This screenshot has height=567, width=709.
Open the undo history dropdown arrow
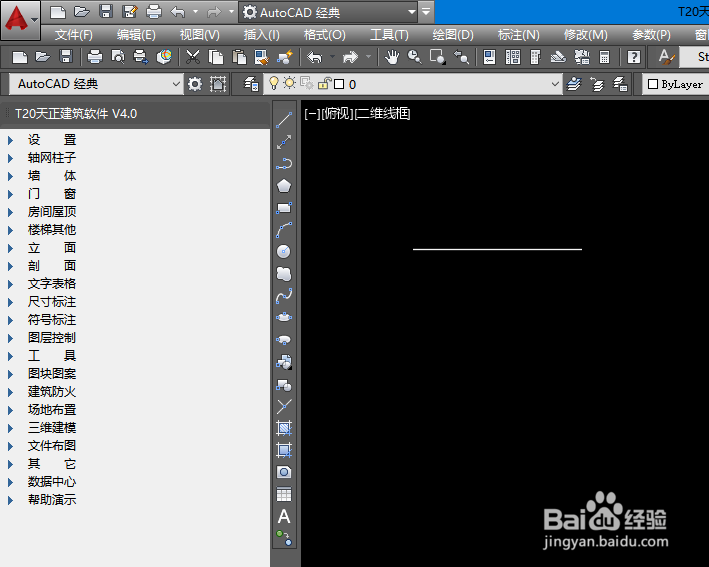[x=195, y=12]
